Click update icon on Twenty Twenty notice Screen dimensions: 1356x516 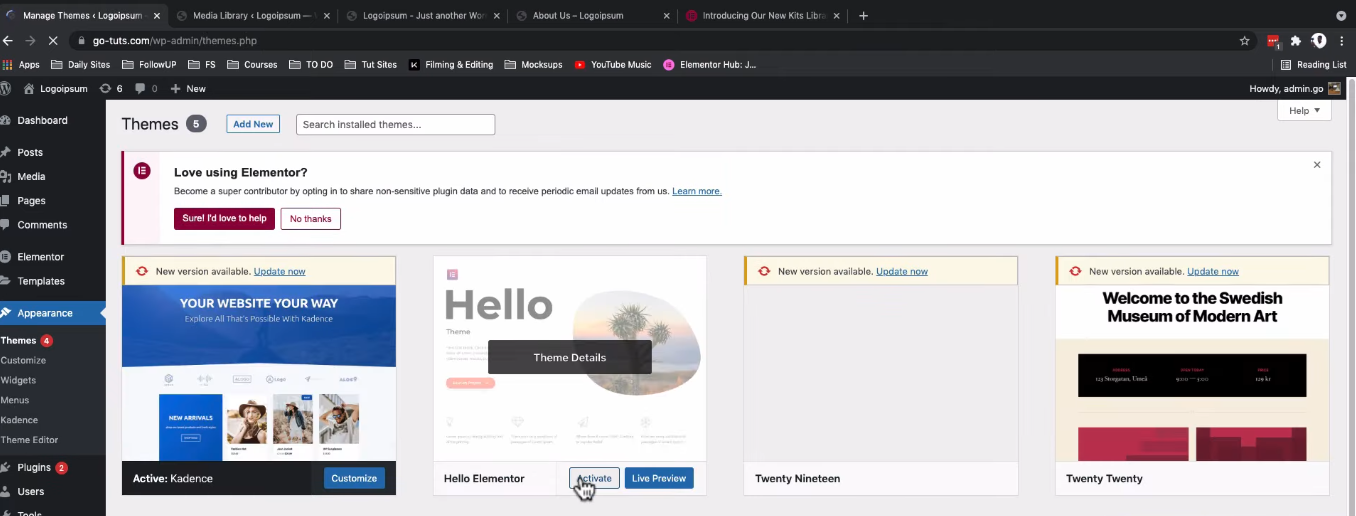(1075, 271)
